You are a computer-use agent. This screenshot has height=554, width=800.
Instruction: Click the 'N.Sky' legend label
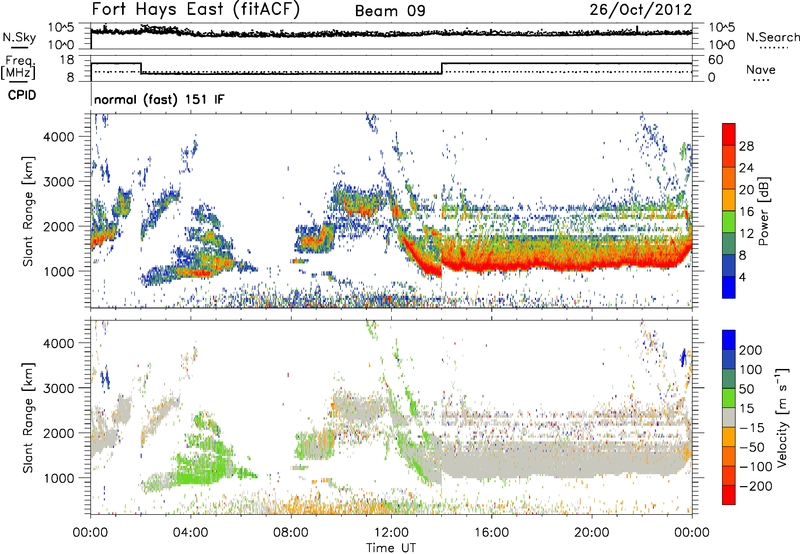pos(19,37)
